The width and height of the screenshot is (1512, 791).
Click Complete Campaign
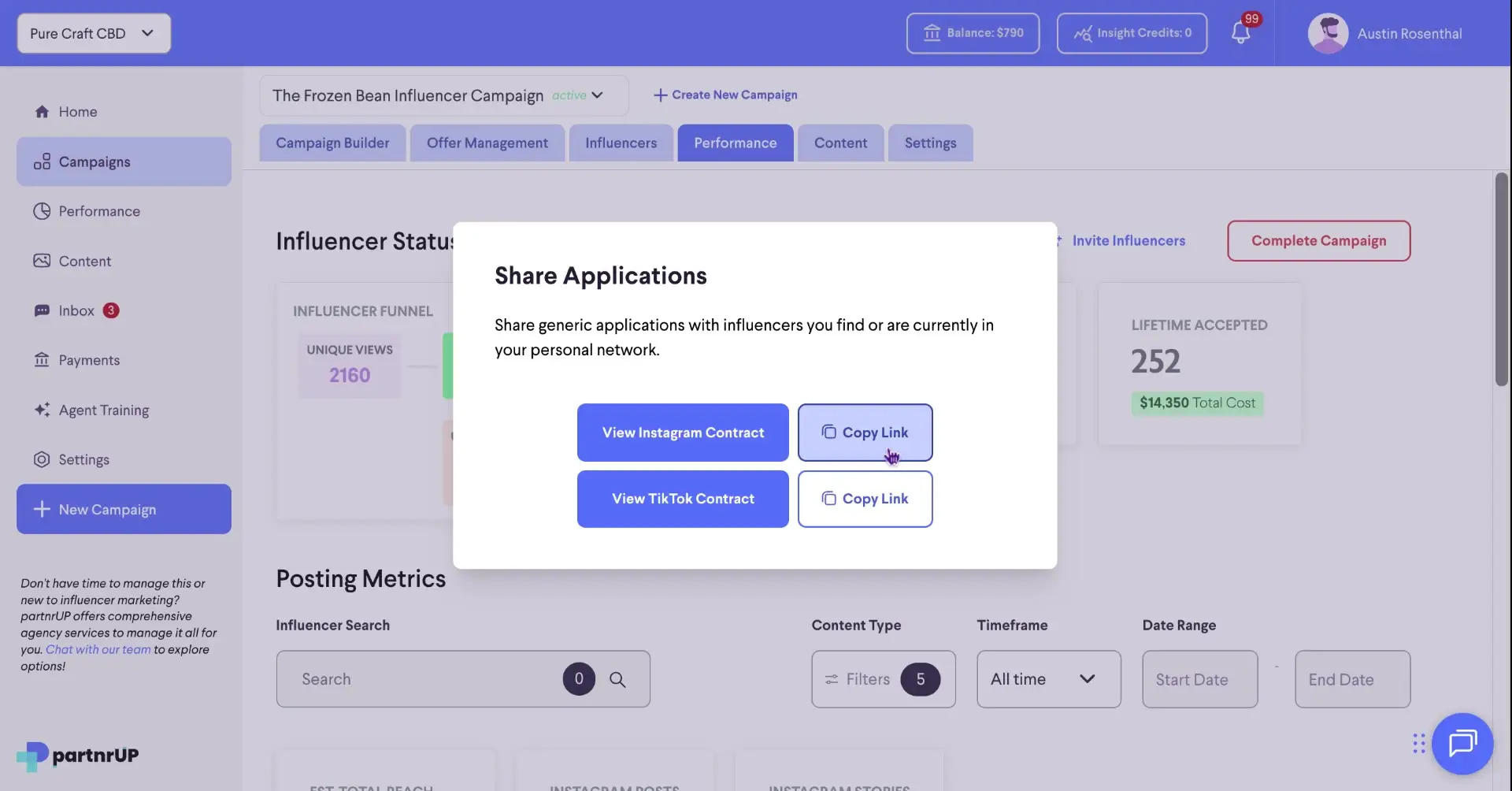(x=1317, y=240)
